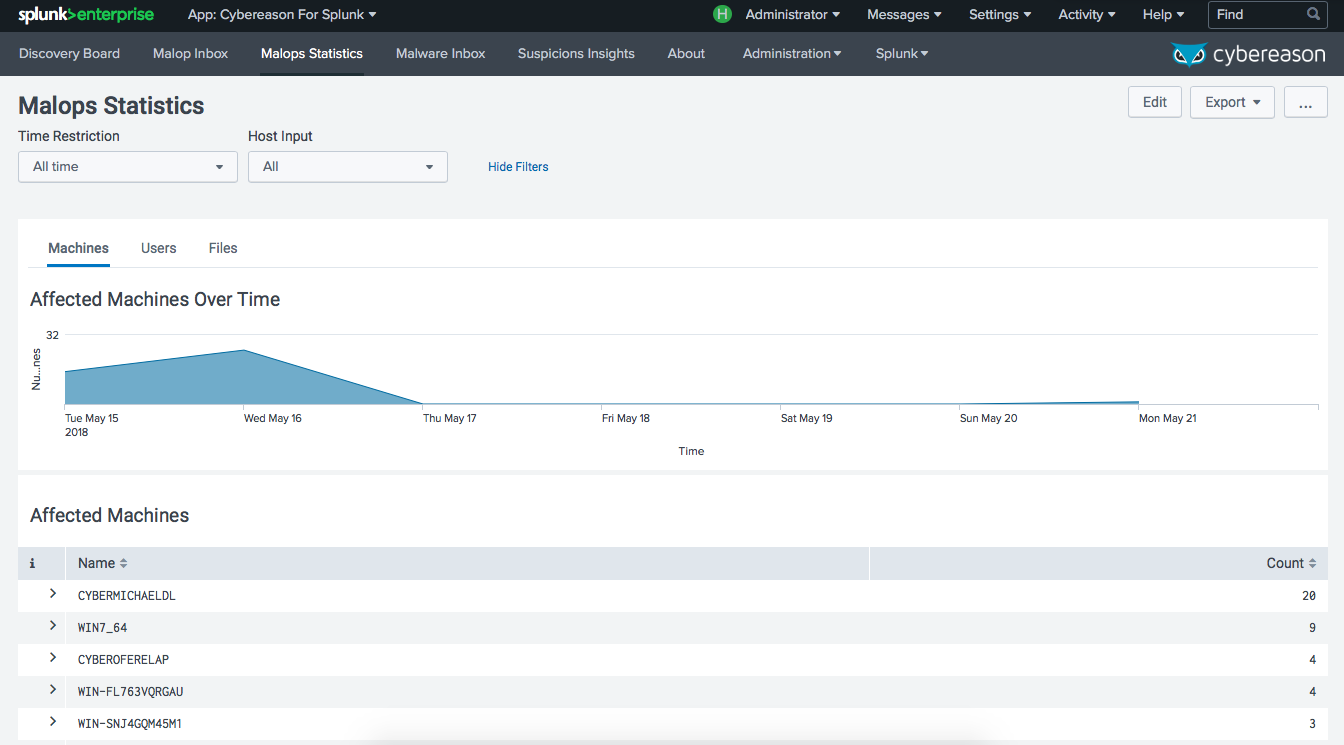Expand the CYBERMICHAELDL row
Image resolution: width=1344 pixels, height=745 pixels.
pos(53,594)
